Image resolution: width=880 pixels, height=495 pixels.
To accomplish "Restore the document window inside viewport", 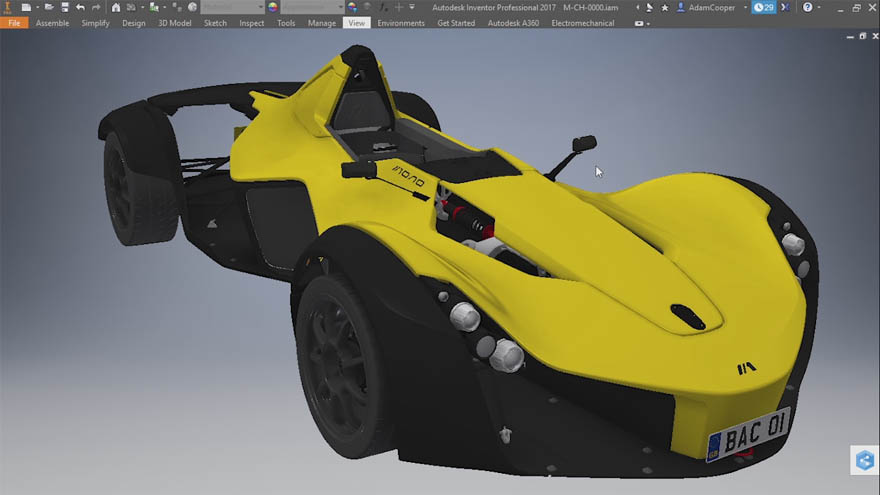I will (863, 36).
